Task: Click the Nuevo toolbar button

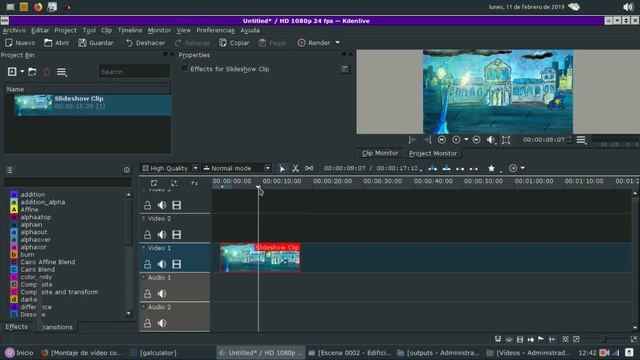Action: tap(20, 42)
